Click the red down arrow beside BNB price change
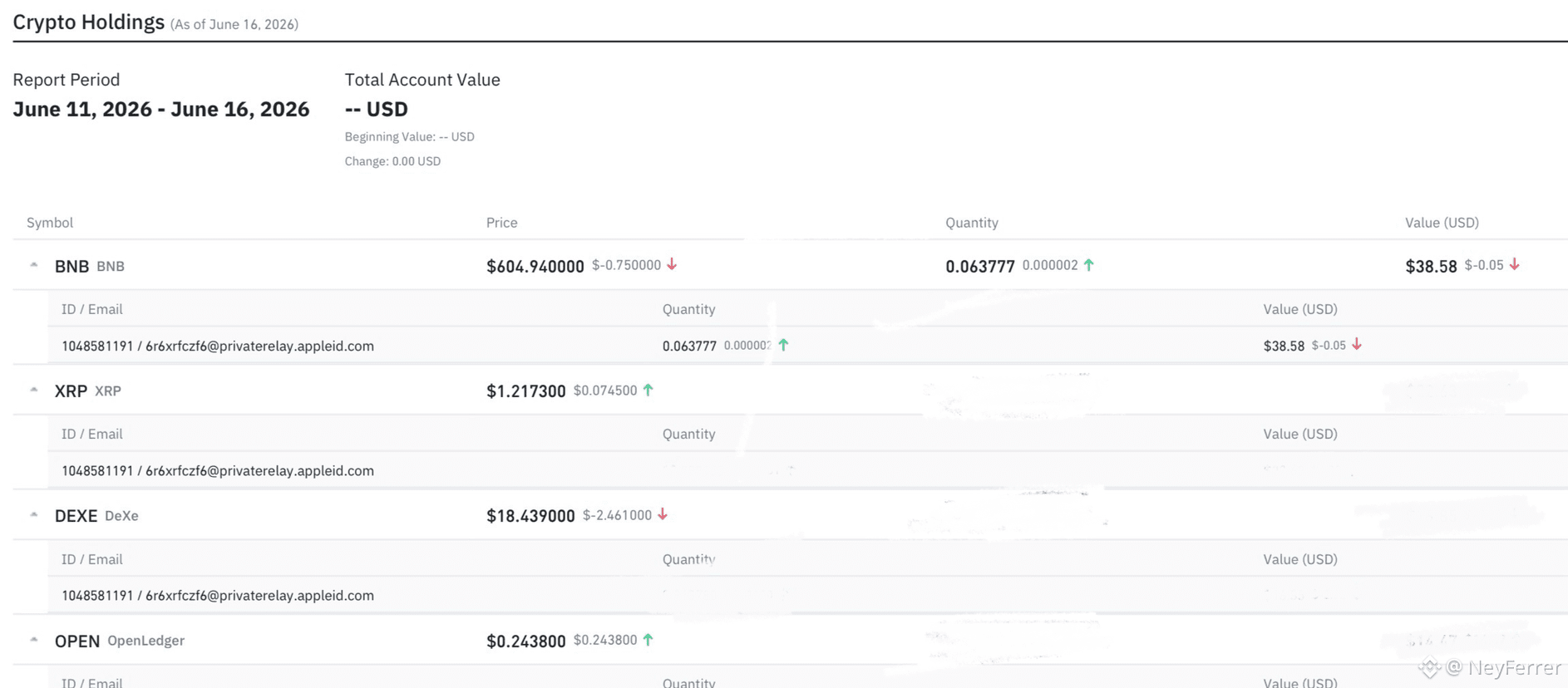The width and height of the screenshot is (1568, 688). point(672,264)
